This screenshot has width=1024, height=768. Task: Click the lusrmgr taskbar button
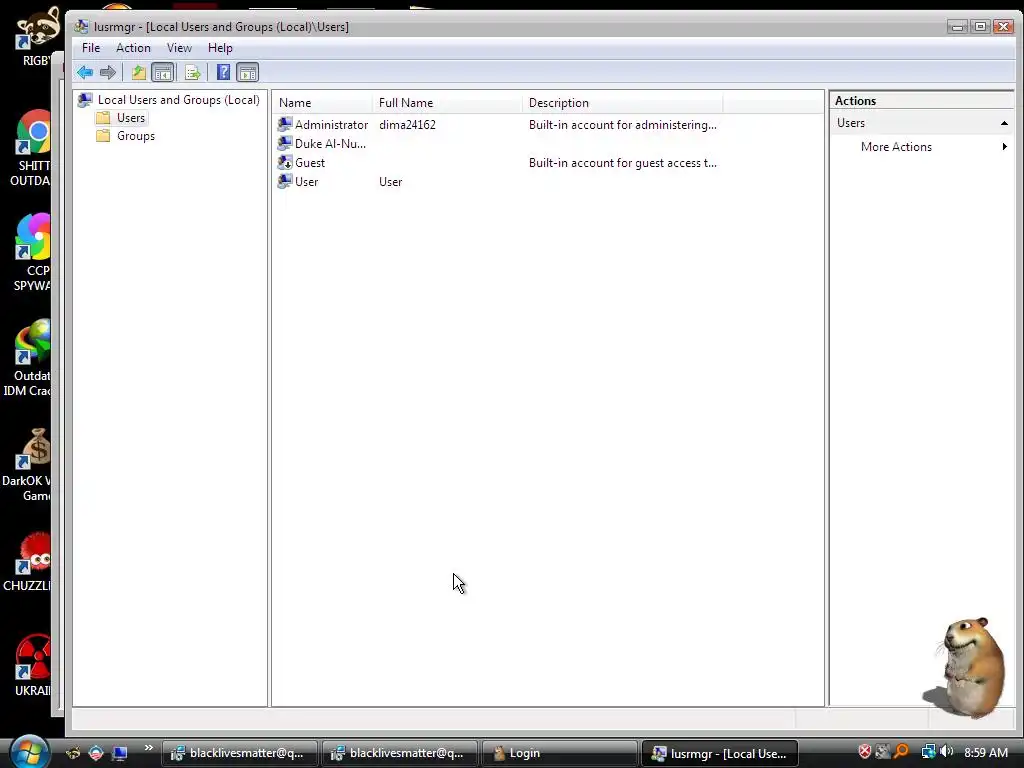pyautogui.click(x=719, y=753)
